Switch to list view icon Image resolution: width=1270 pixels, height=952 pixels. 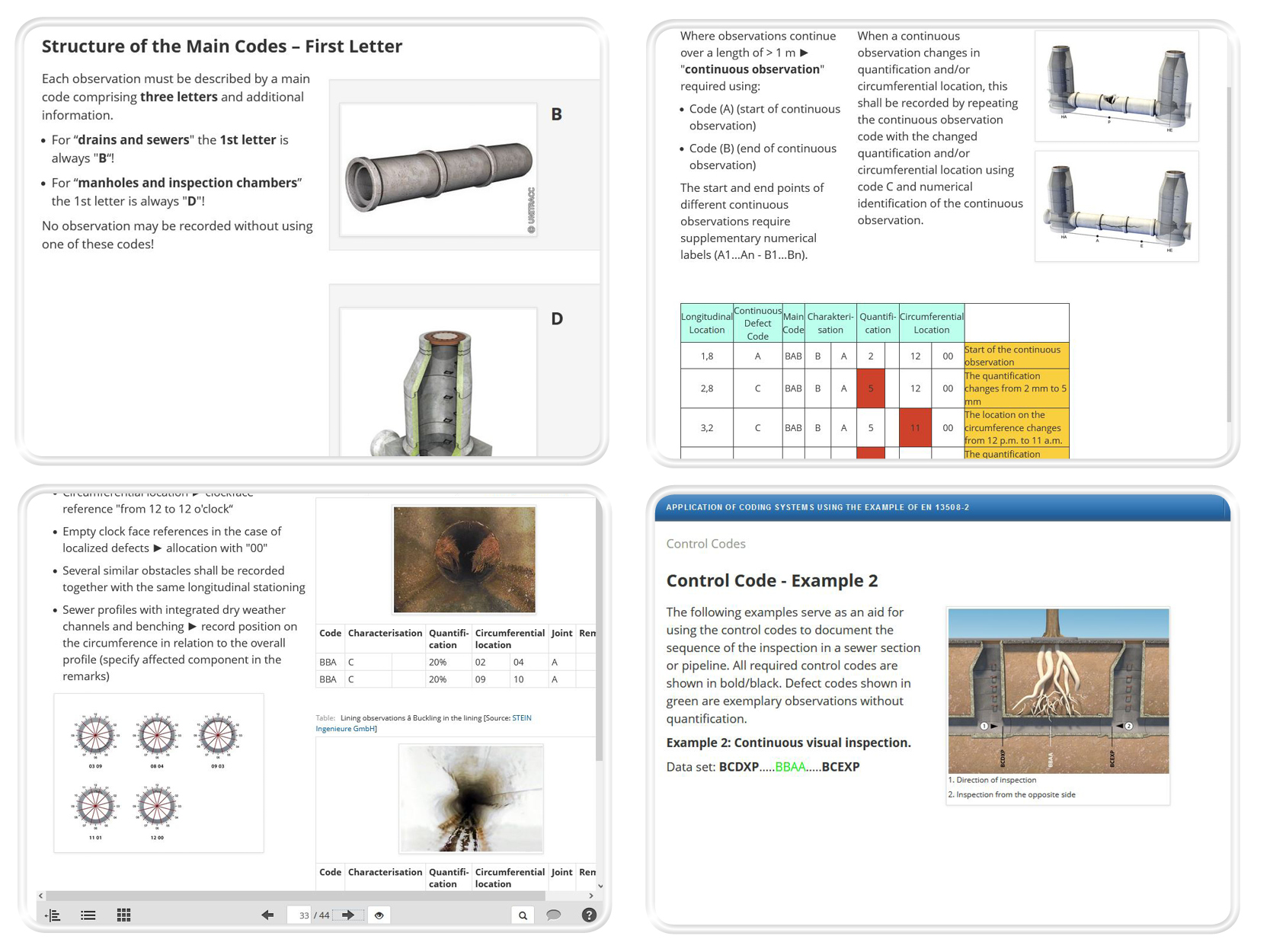click(88, 915)
